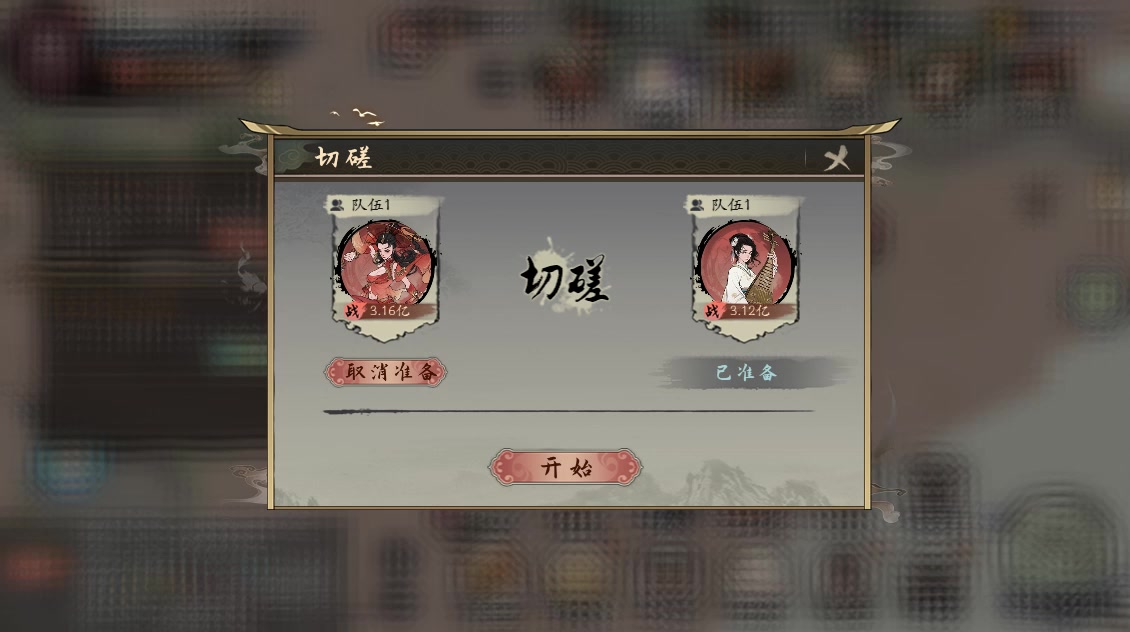This screenshot has height=632, width=1130.
Task: Click the blurred cyan circular icon behind the dialog
Action: pos(70,473)
